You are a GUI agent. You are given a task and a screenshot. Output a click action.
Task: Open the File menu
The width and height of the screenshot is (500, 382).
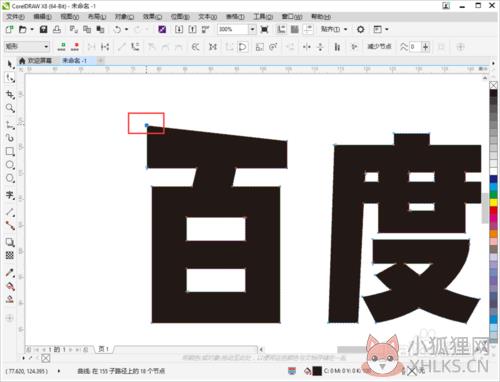coord(16,16)
